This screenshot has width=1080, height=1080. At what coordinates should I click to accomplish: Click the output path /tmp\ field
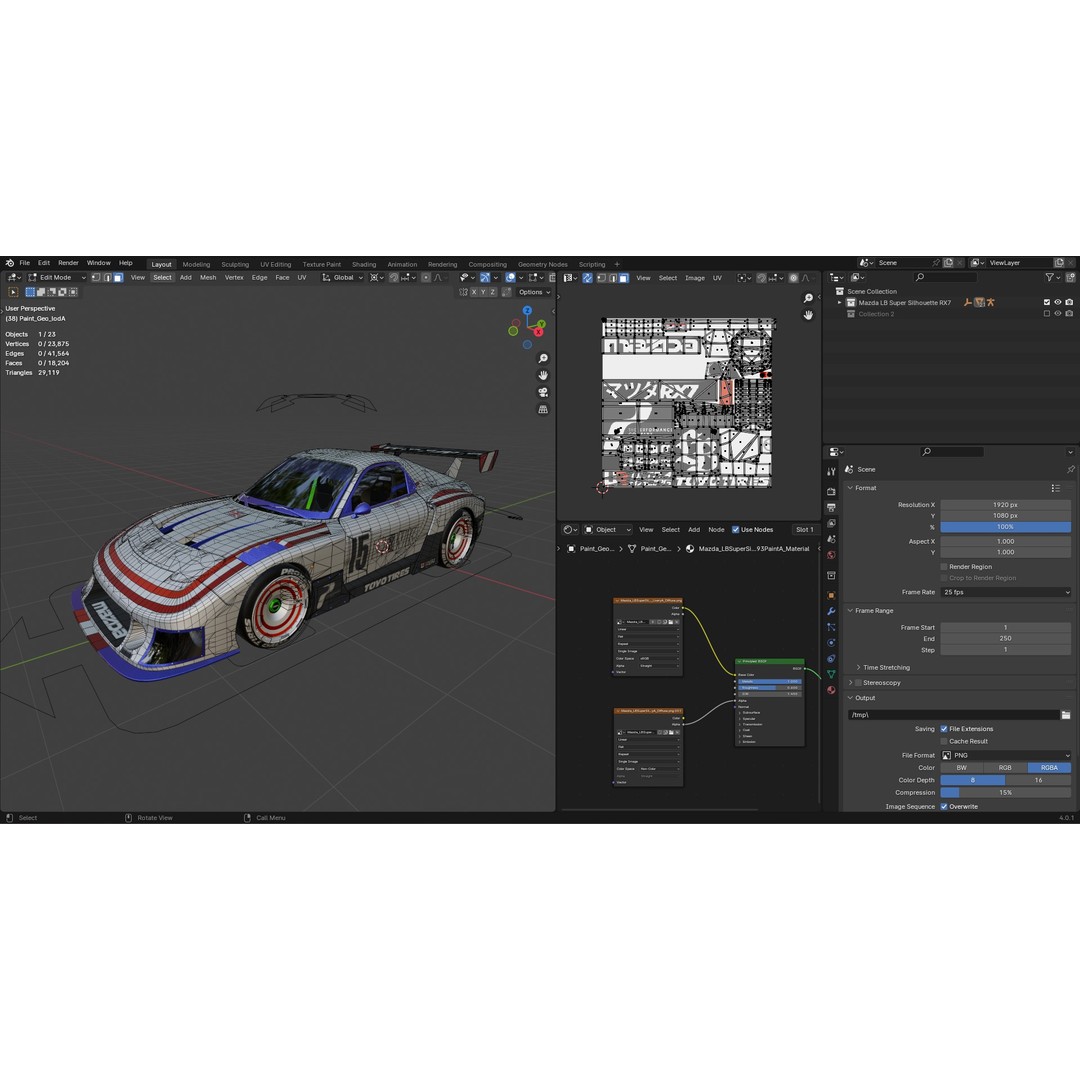953,715
